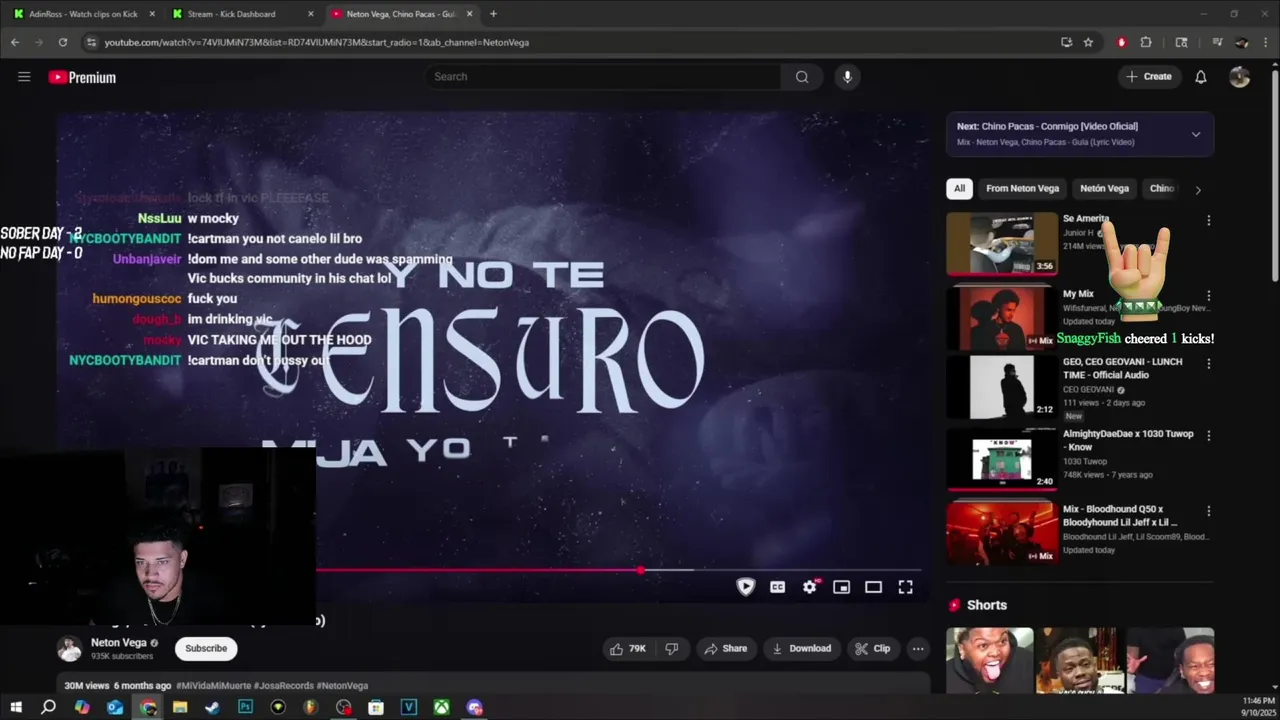
Task: Toggle theater mode view
Action: [874, 587]
